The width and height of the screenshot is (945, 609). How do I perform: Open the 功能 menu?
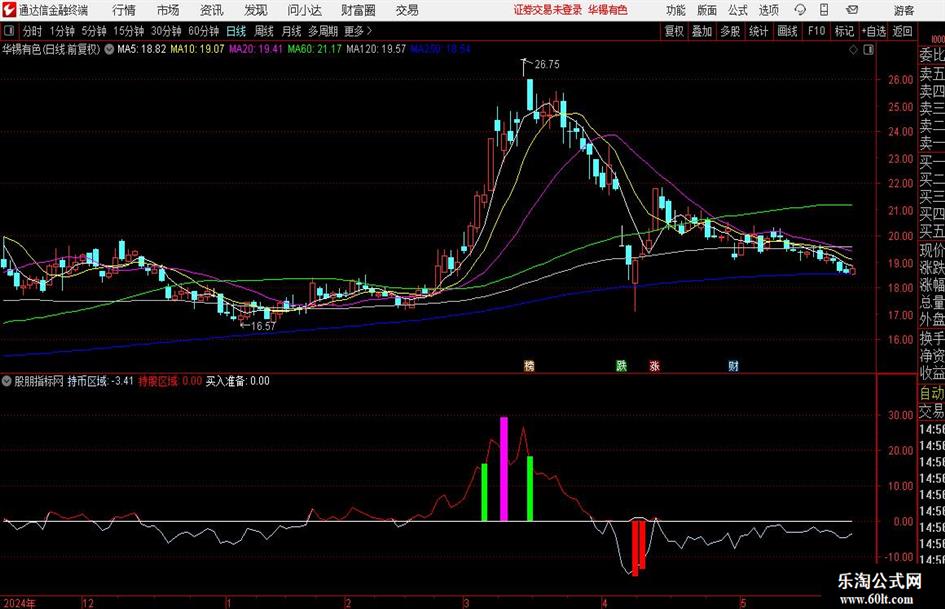(676, 10)
